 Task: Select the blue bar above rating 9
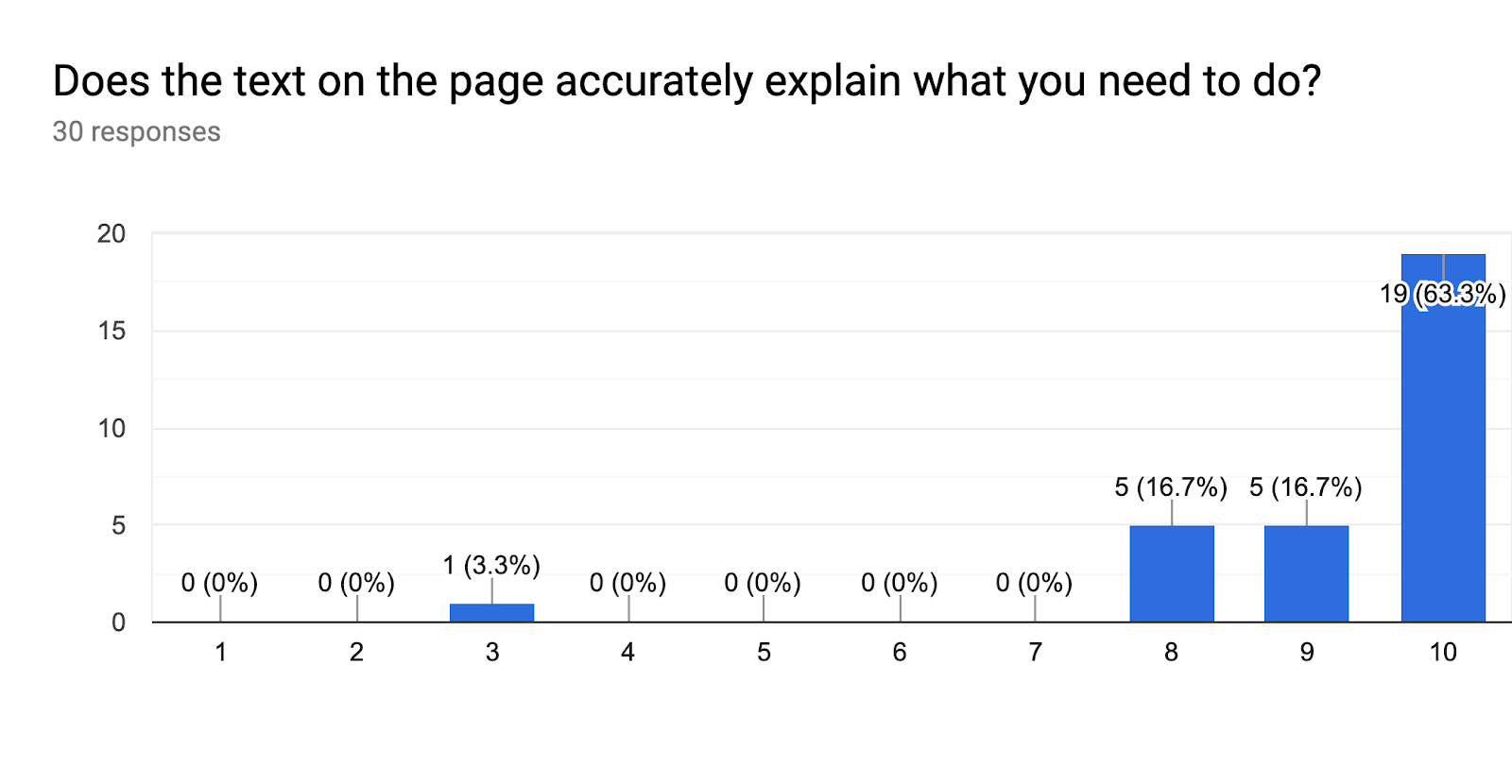1307,573
